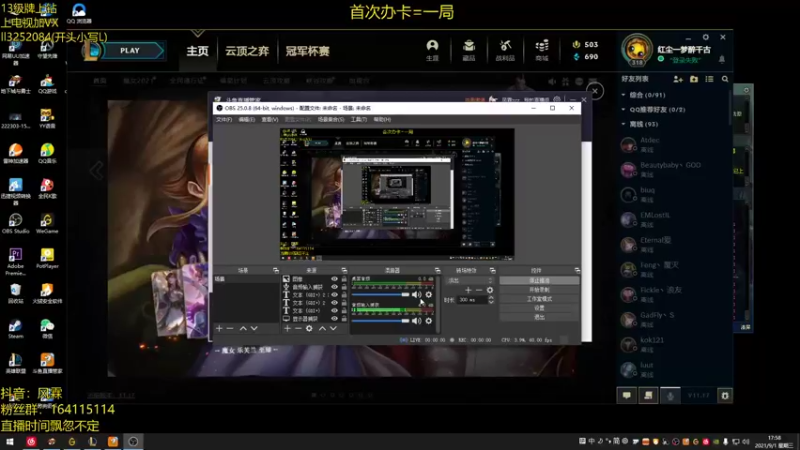Image resolution: width=800 pixels, height=450 pixels.
Task: Open the 淡出 transition type dropdown
Action: 470,281
